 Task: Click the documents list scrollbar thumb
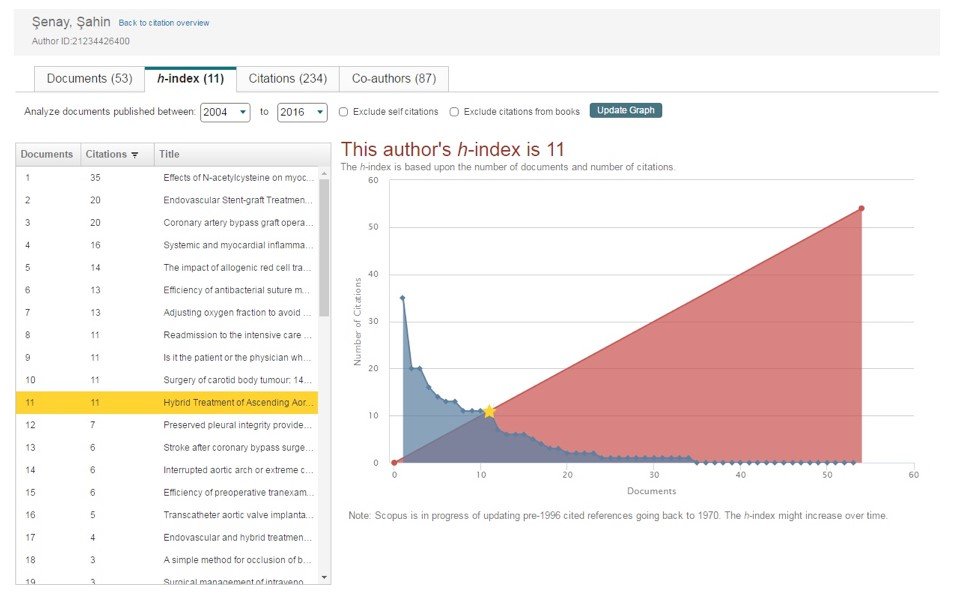coord(324,248)
